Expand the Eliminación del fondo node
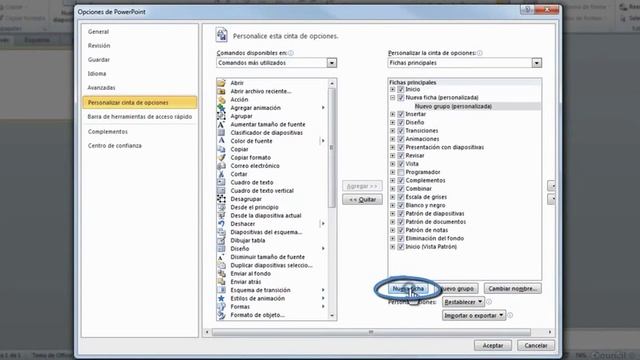The height and width of the screenshot is (360, 640). click(x=392, y=238)
